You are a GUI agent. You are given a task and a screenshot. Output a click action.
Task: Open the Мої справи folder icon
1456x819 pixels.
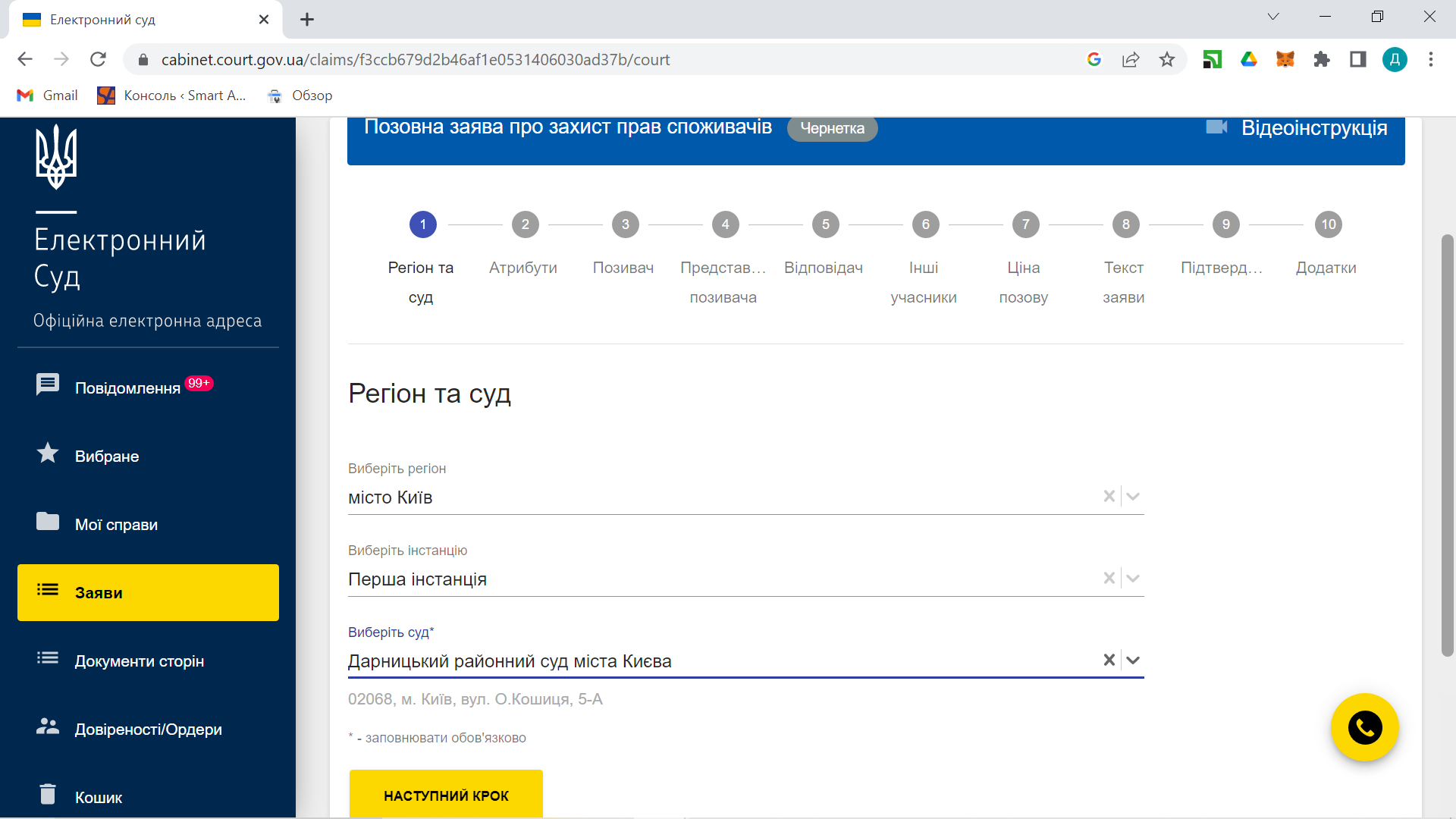click(x=48, y=522)
